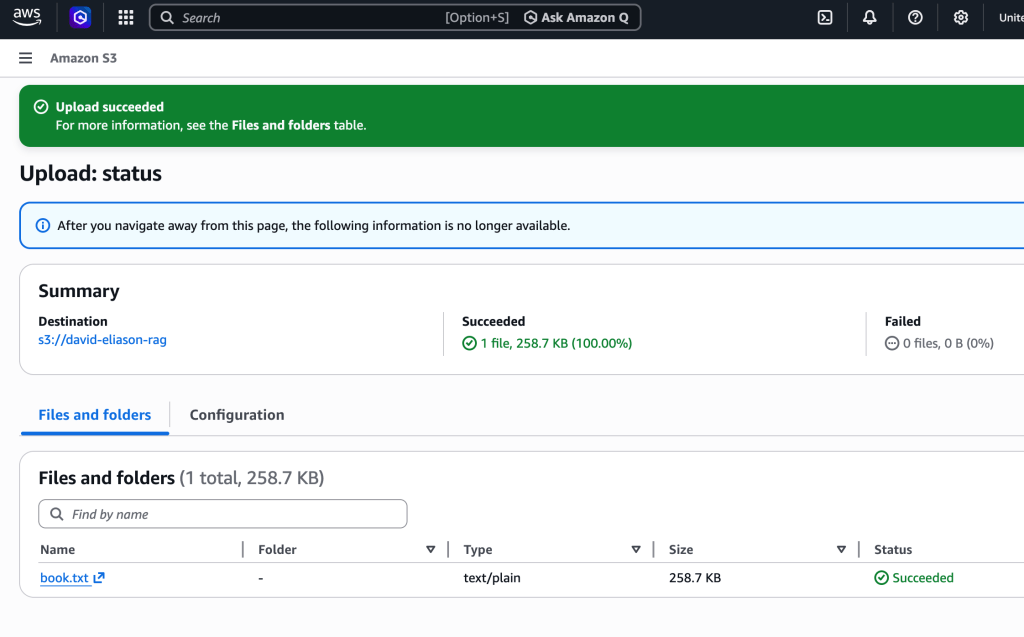The image size is (1024, 637).
Task: Open the Amazon Q purple hexagon icon
Action: tap(80, 17)
